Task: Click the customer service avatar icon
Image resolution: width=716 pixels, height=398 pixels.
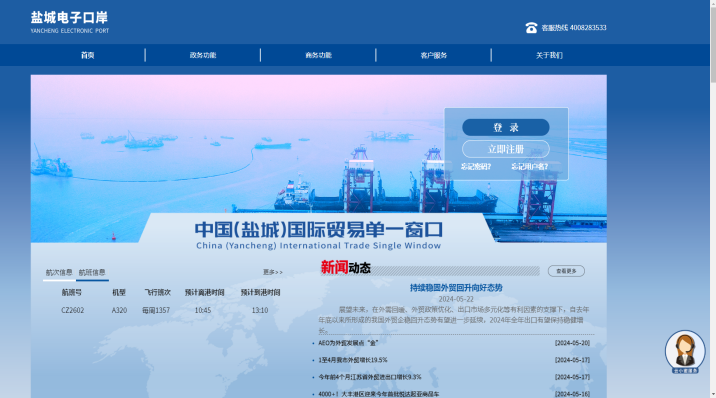Action: (x=685, y=352)
